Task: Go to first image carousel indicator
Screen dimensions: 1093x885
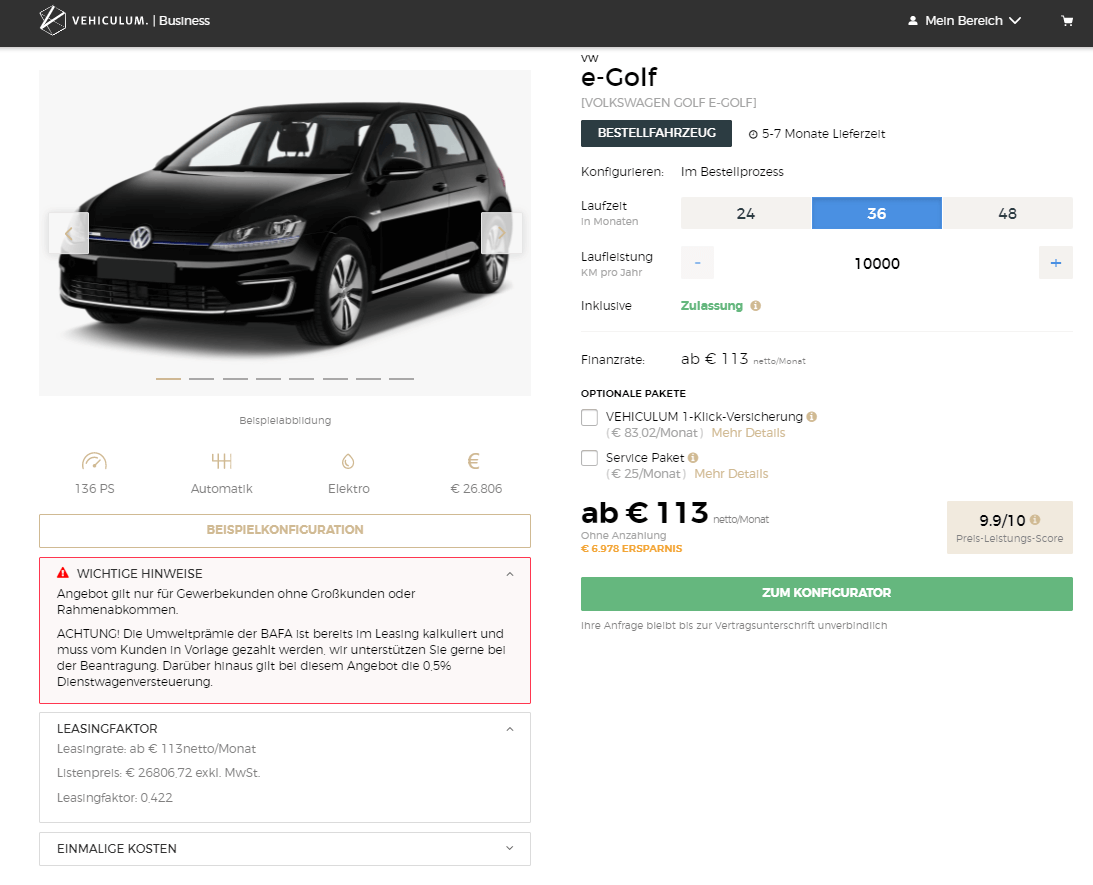Action: tap(168, 379)
